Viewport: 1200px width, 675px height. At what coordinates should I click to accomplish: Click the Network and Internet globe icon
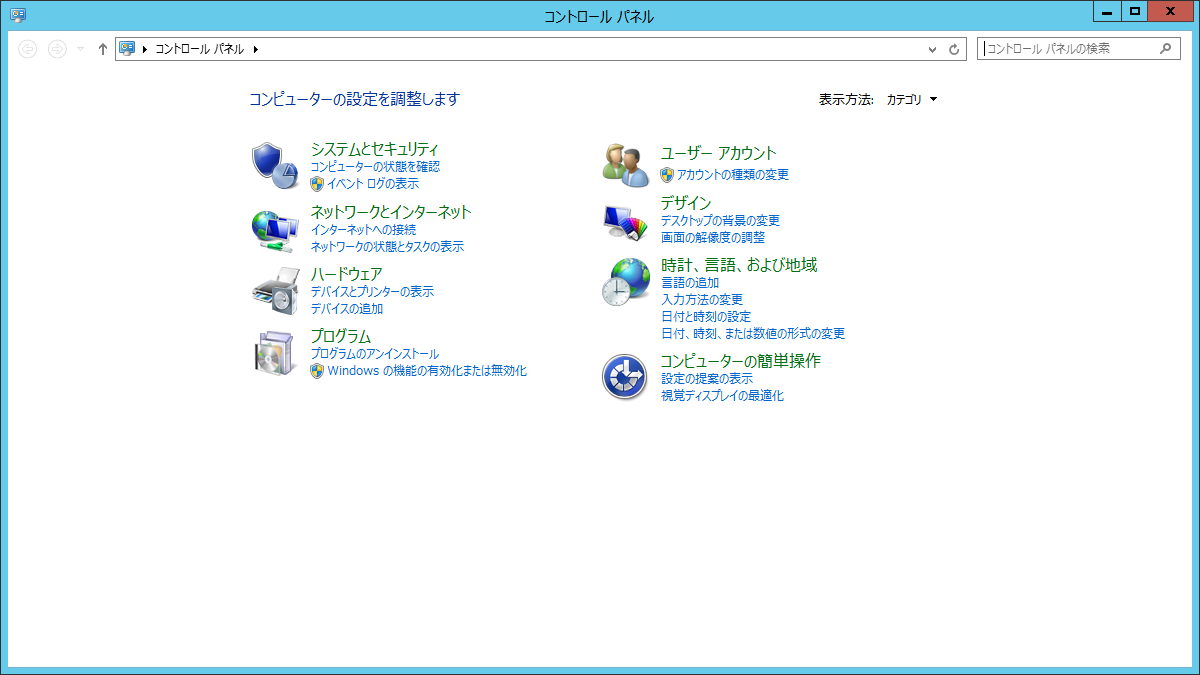point(273,230)
